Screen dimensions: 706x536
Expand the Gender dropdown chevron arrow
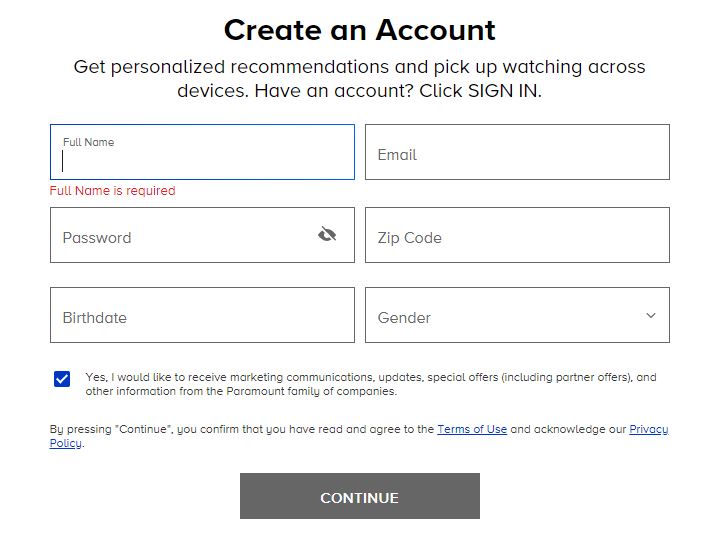[651, 316]
